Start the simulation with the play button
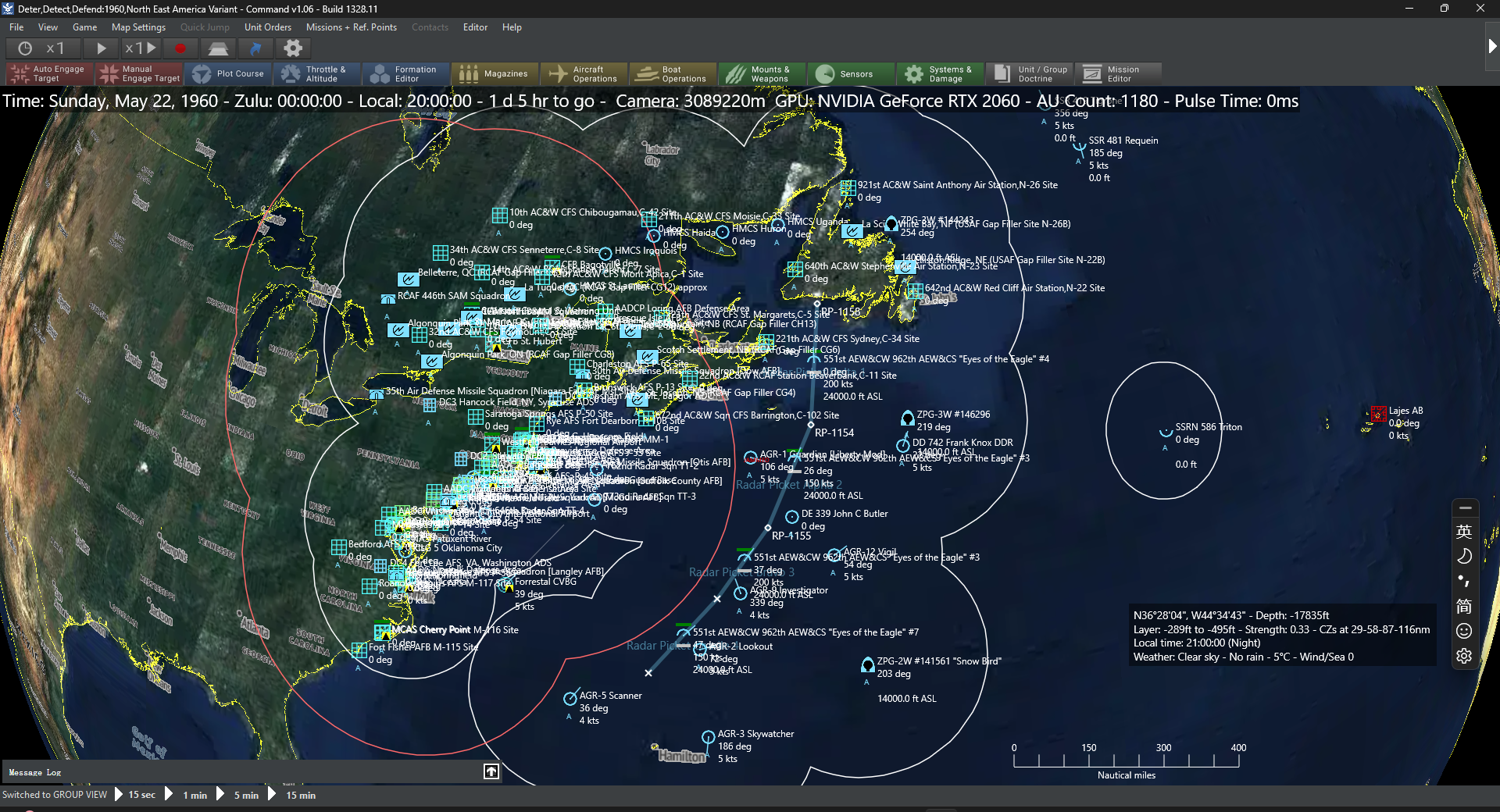The height and width of the screenshot is (812, 1500). [101, 48]
